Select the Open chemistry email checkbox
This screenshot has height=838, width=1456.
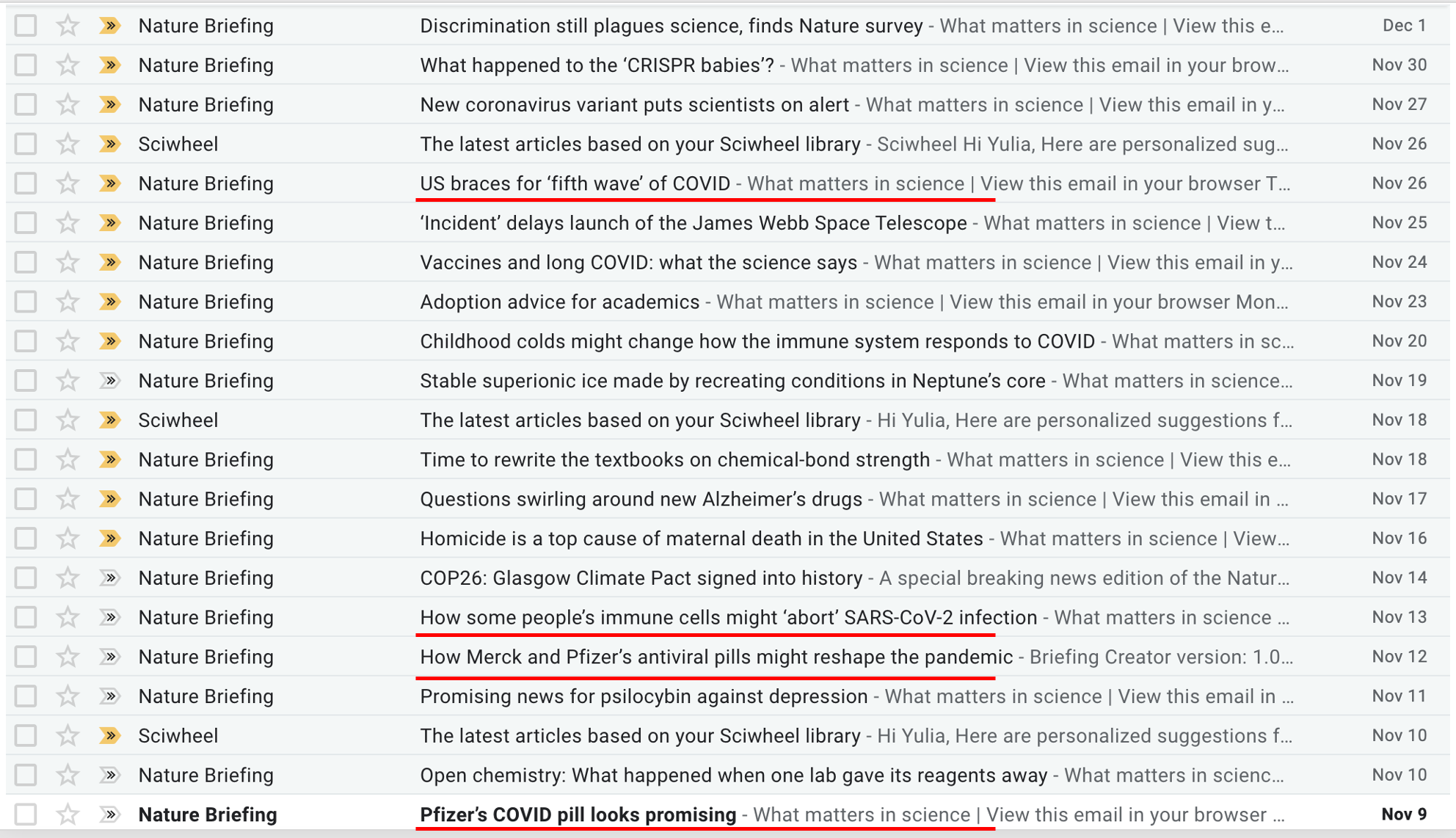[26, 775]
